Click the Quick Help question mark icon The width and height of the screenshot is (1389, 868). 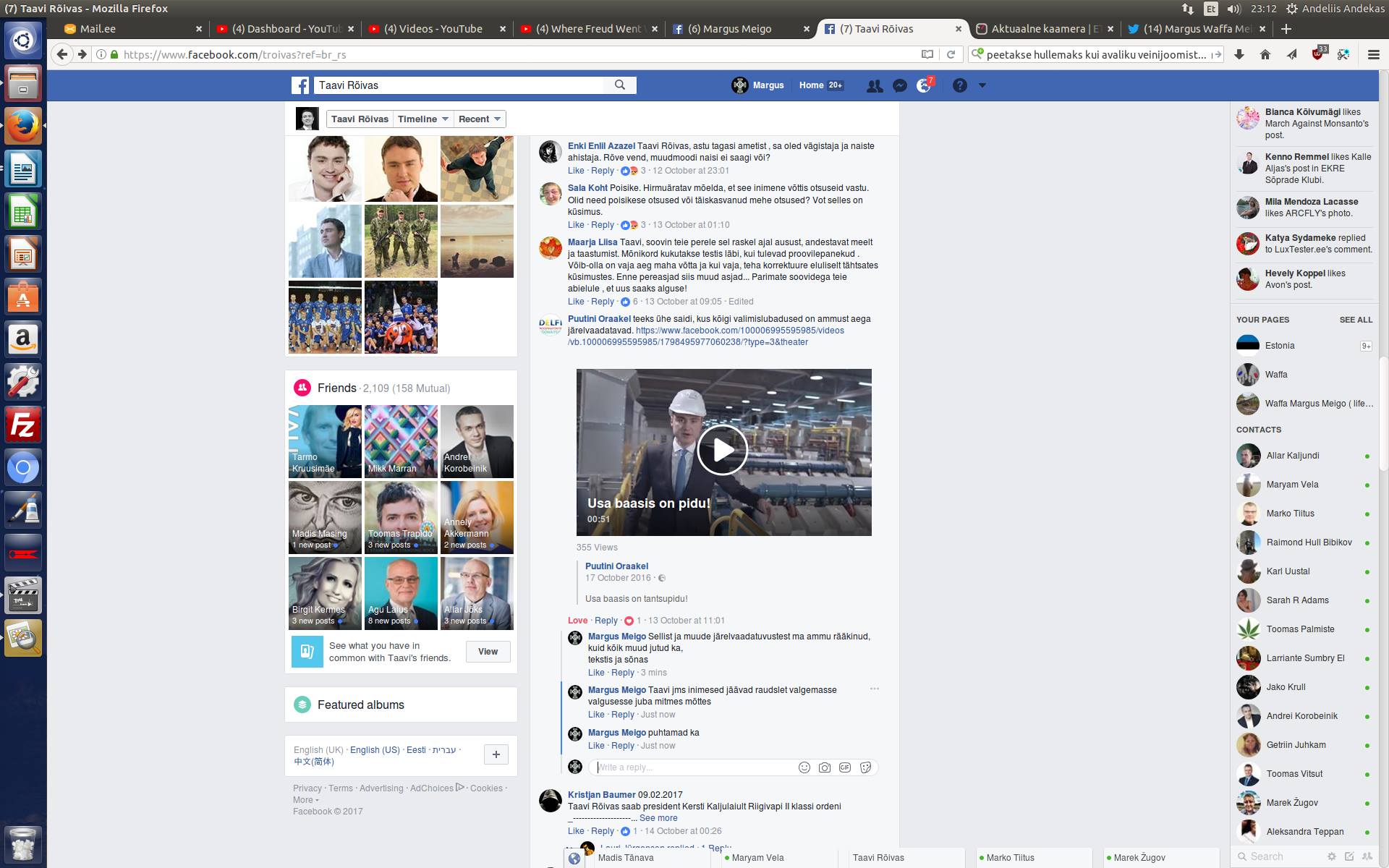click(x=959, y=85)
